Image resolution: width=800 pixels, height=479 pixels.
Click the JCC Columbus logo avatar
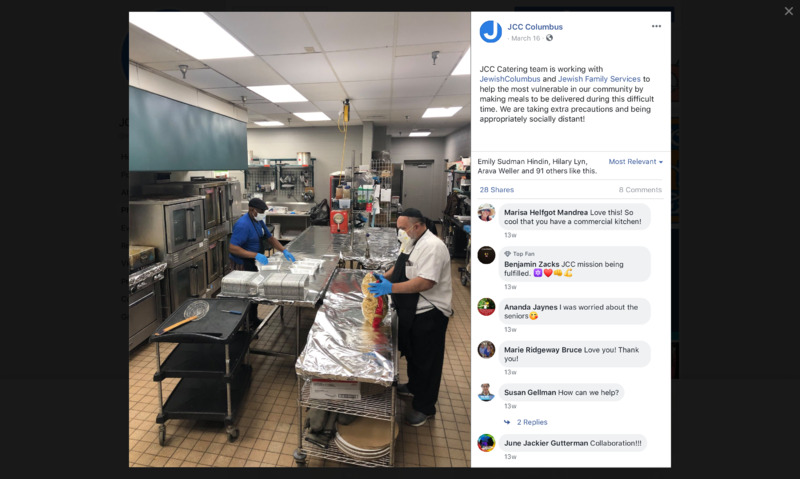[490, 32]
